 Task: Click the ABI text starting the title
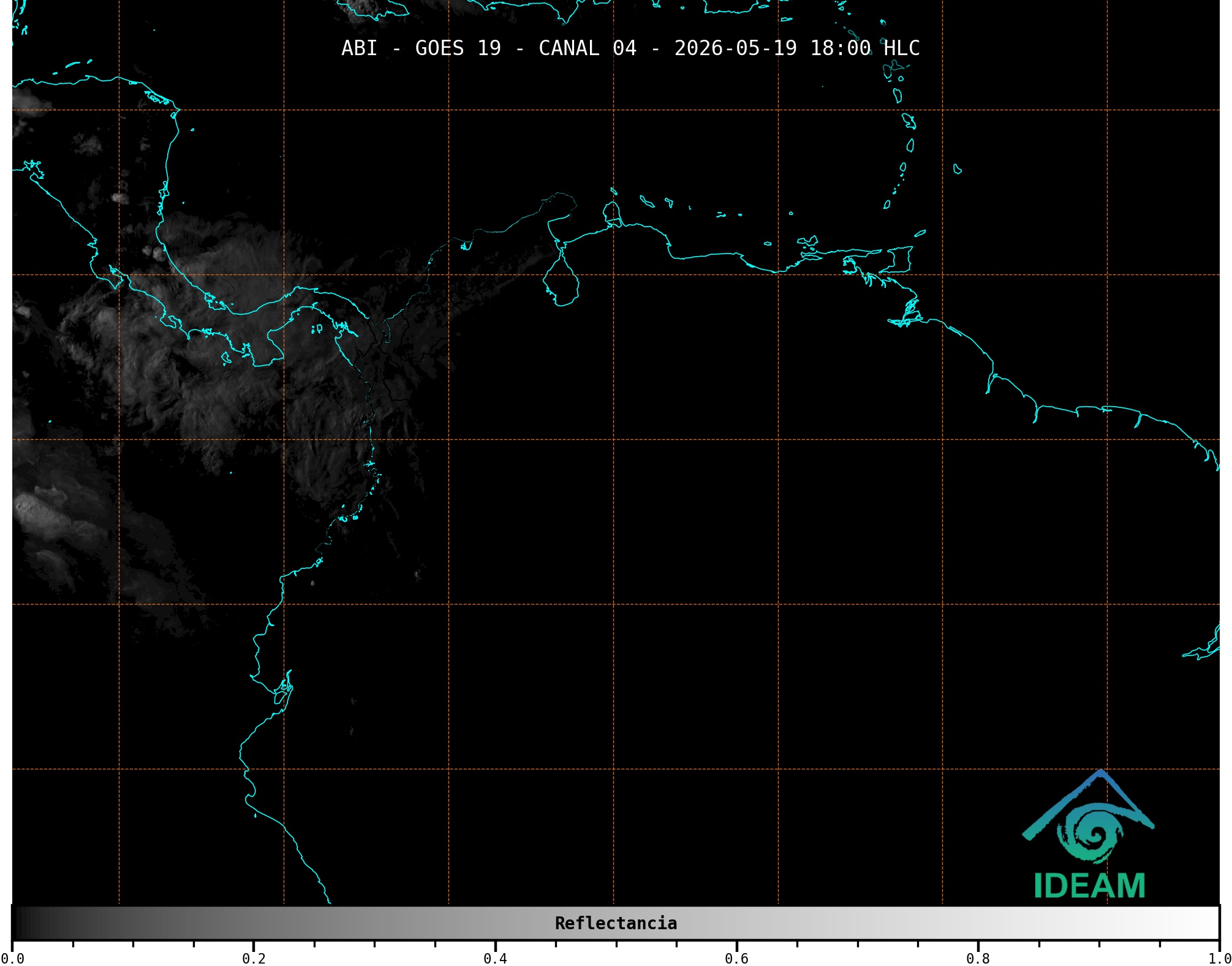[x=360, y=48]
